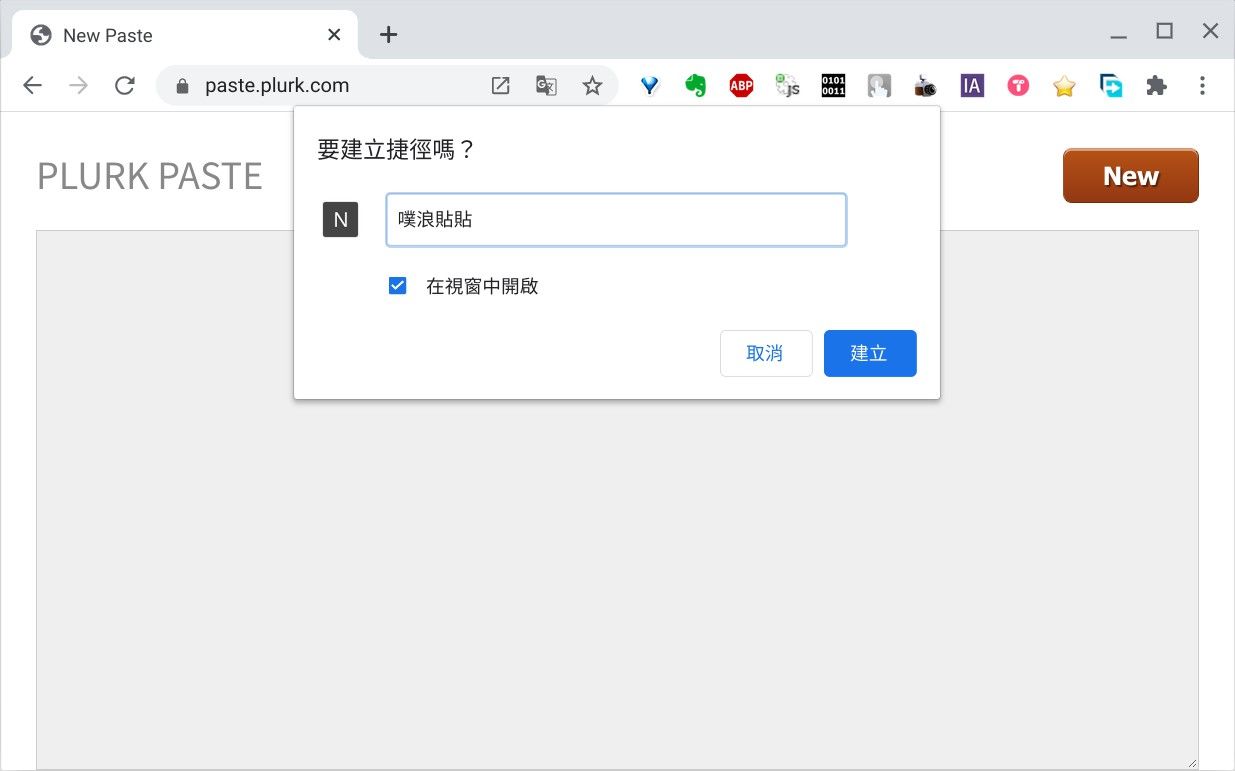Screen dimensions: 1235x771
Task: Open the Extensions puzzle piece menu
Action: tap(1156, 86)
